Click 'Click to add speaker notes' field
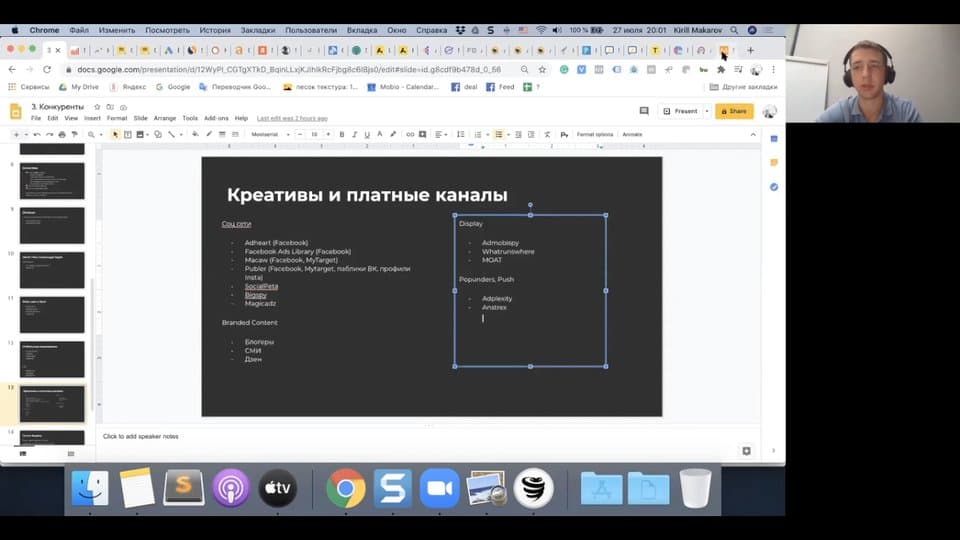Image resolution: width=960 pixels, height=540 pixels. click(141, 437)
